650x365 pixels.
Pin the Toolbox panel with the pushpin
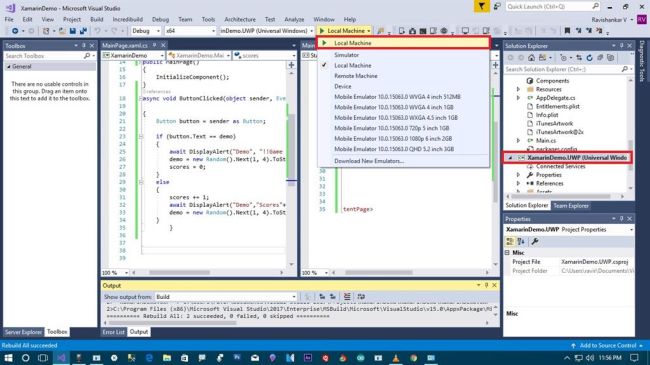(x=84, y=46)
